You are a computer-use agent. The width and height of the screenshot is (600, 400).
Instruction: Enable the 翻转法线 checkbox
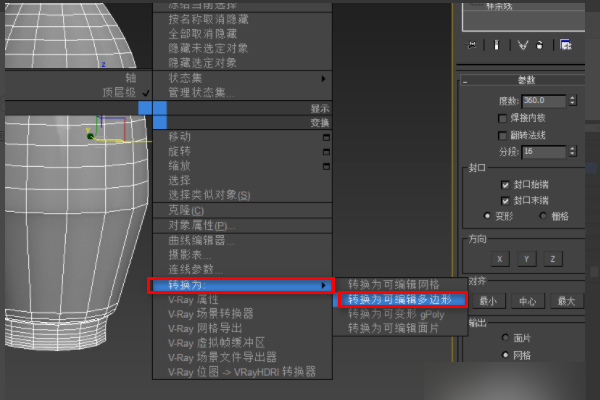coord(502,136)
